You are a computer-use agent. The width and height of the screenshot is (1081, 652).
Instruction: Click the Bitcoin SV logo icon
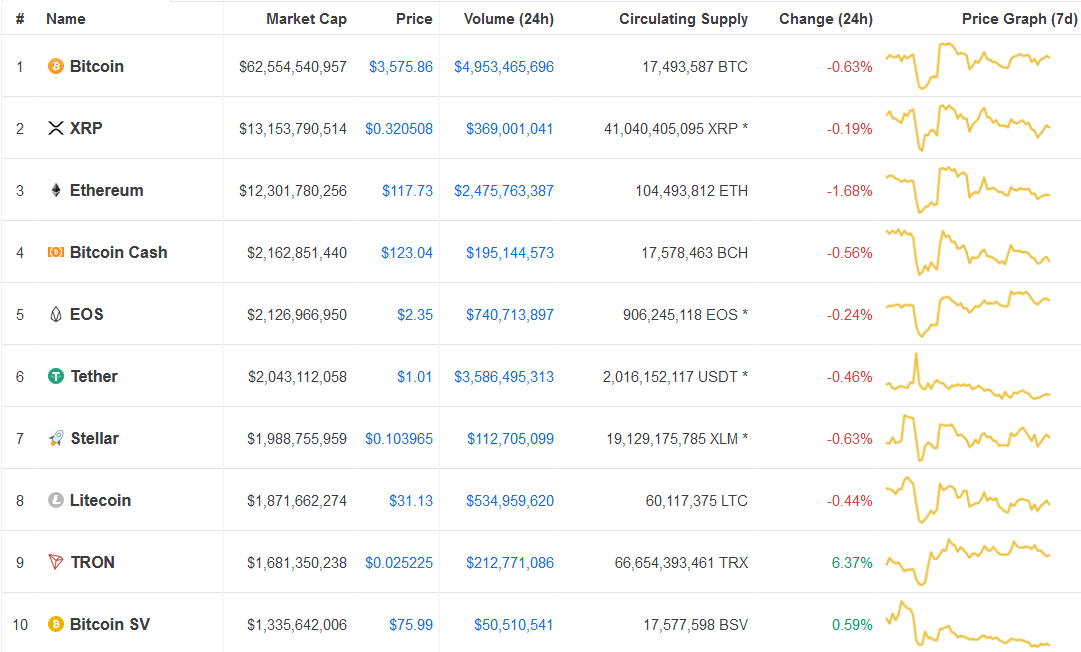pos(56,624)
